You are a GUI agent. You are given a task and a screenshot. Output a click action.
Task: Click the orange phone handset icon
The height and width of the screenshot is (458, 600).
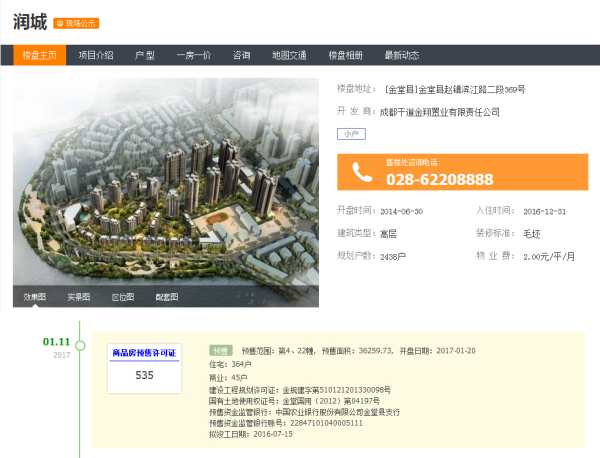[x=361, y=173]
